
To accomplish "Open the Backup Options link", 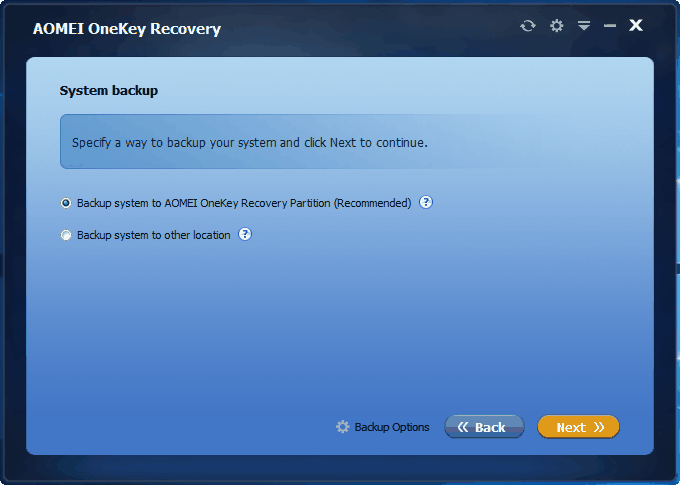I will (392, 427).
